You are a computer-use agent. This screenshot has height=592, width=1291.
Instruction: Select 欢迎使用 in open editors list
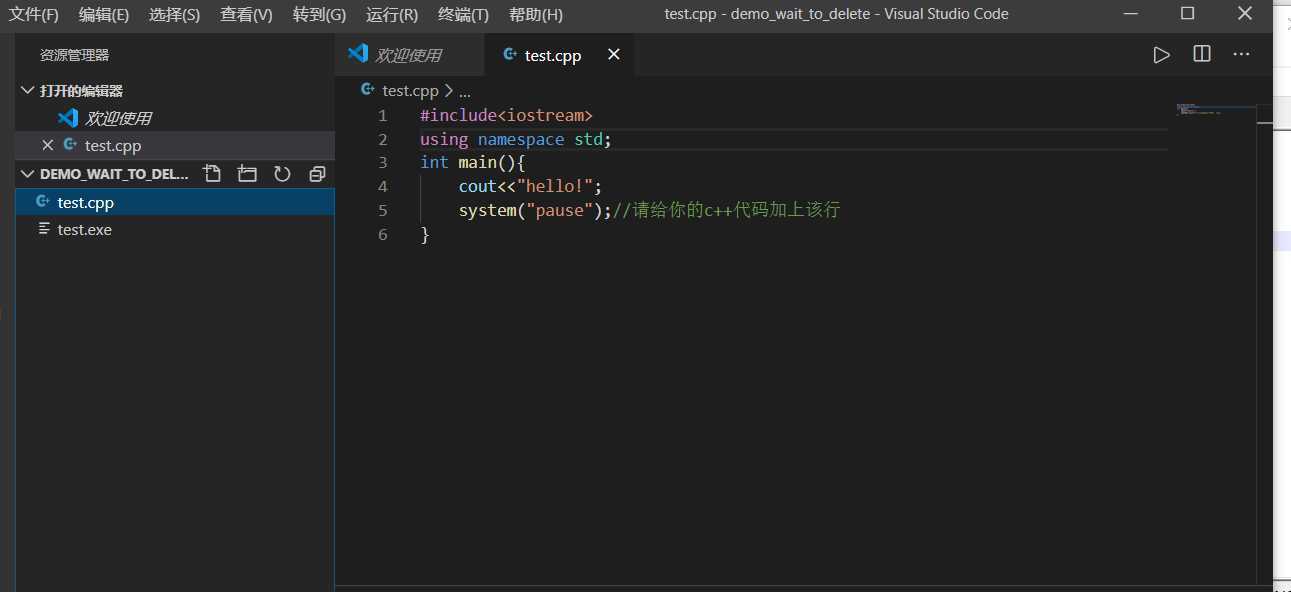click(x=175, y=118)
